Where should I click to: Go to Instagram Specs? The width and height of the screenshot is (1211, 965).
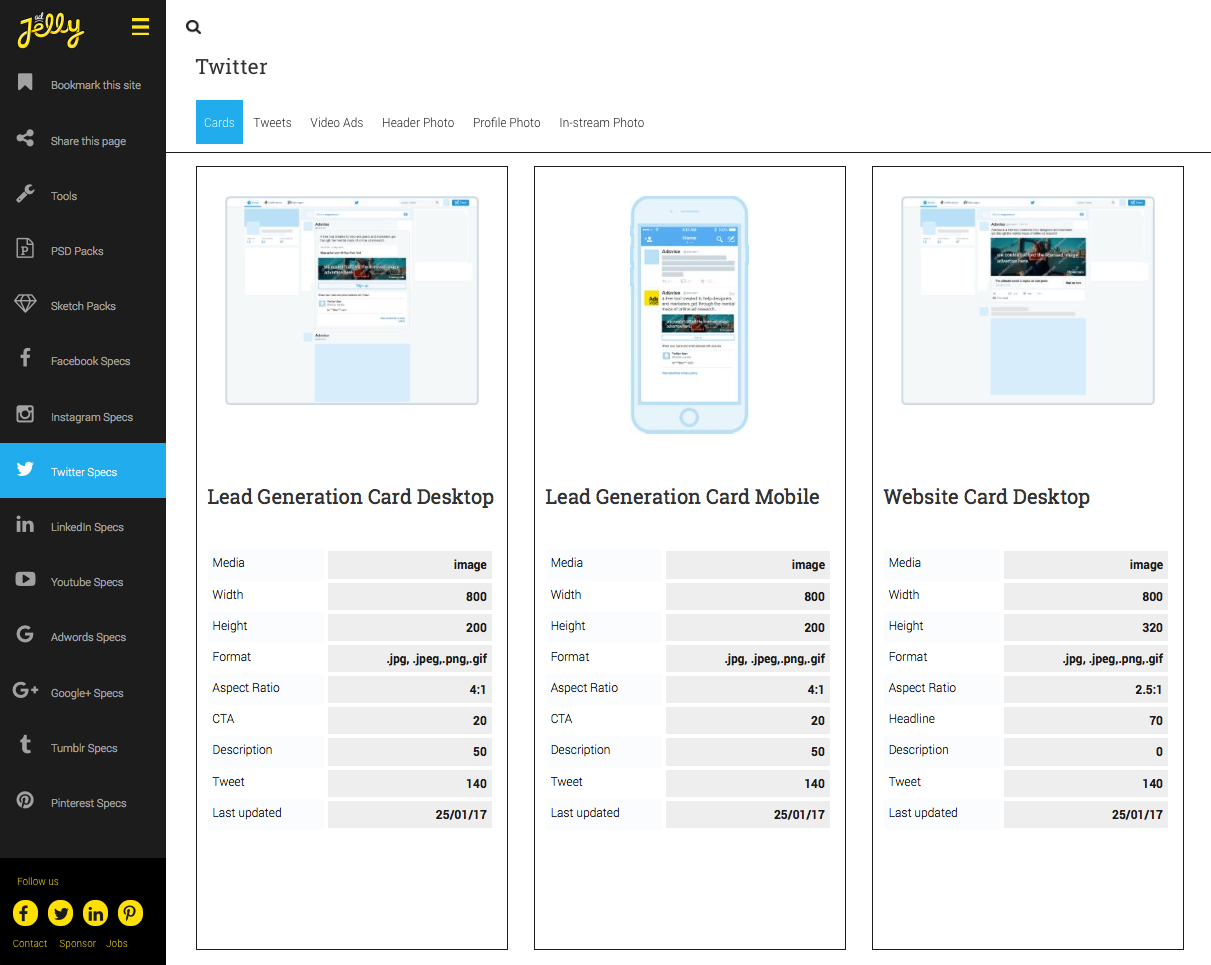pos(92,417)
